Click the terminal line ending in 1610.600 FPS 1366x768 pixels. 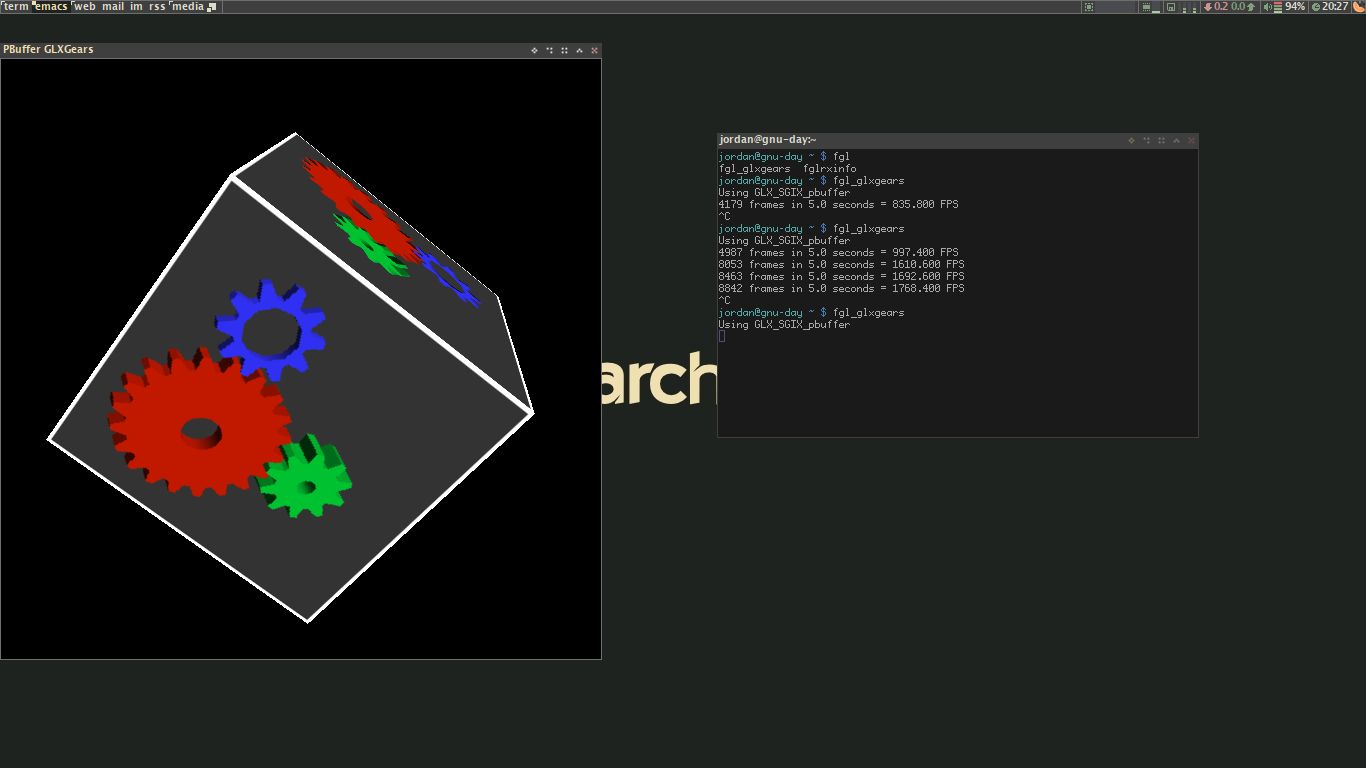click(841, 265)
